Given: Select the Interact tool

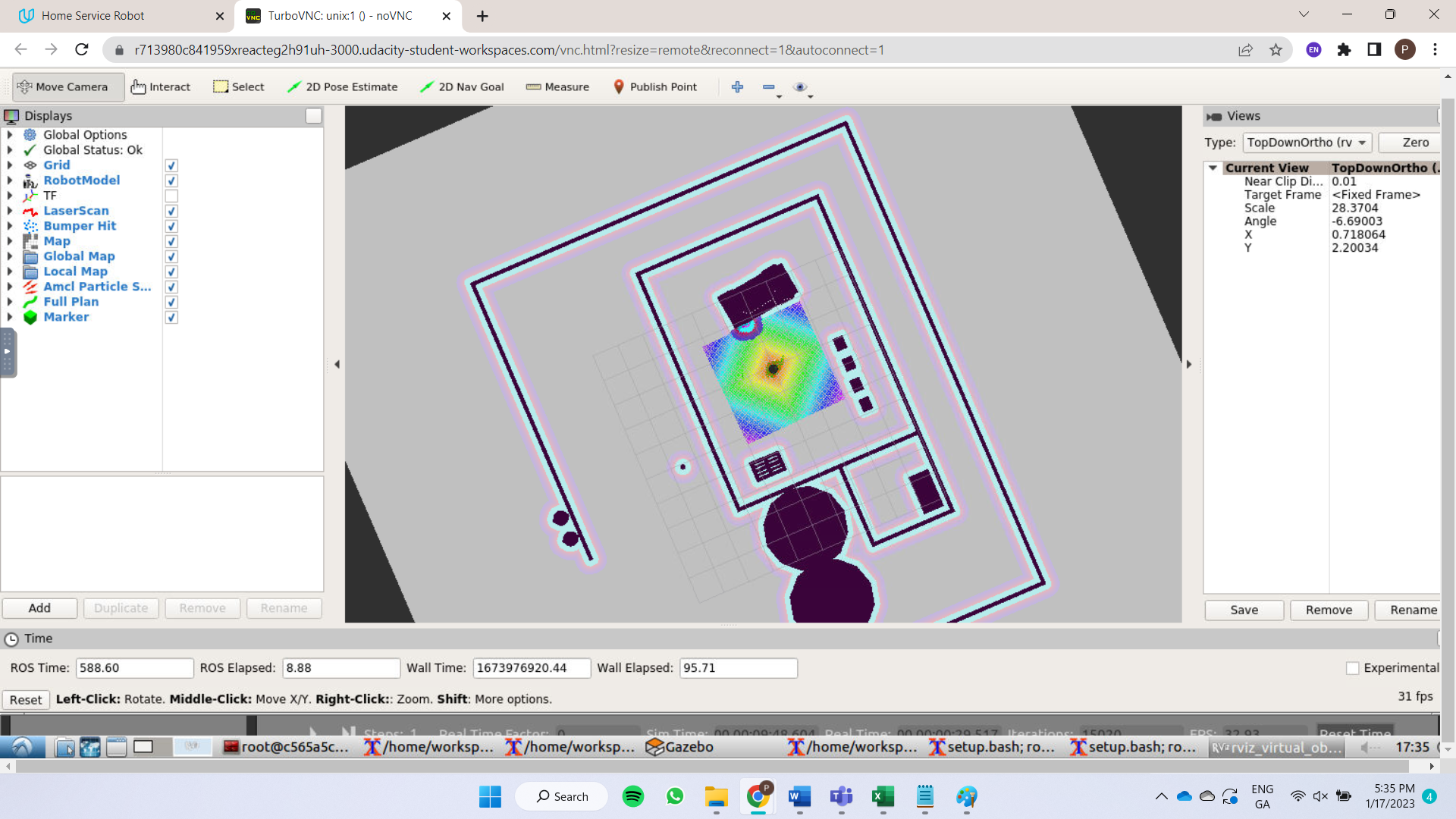Looking at the screenshot, I should pyautogui.click(x=161, y=86).
